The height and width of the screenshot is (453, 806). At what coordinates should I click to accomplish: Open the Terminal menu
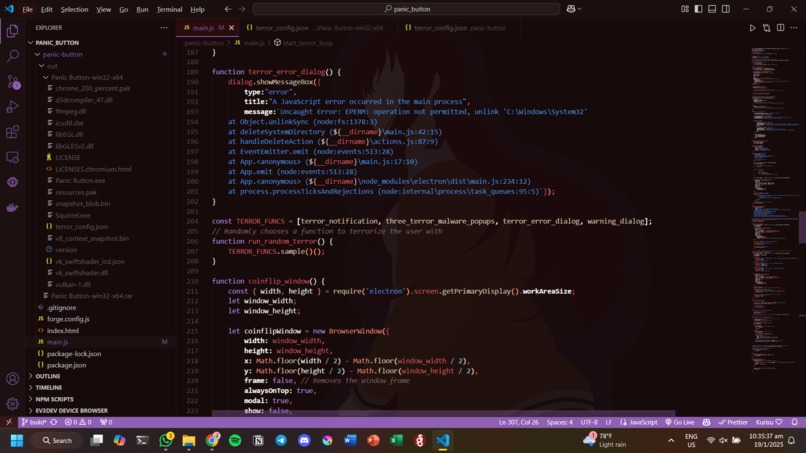click(169, 9)
